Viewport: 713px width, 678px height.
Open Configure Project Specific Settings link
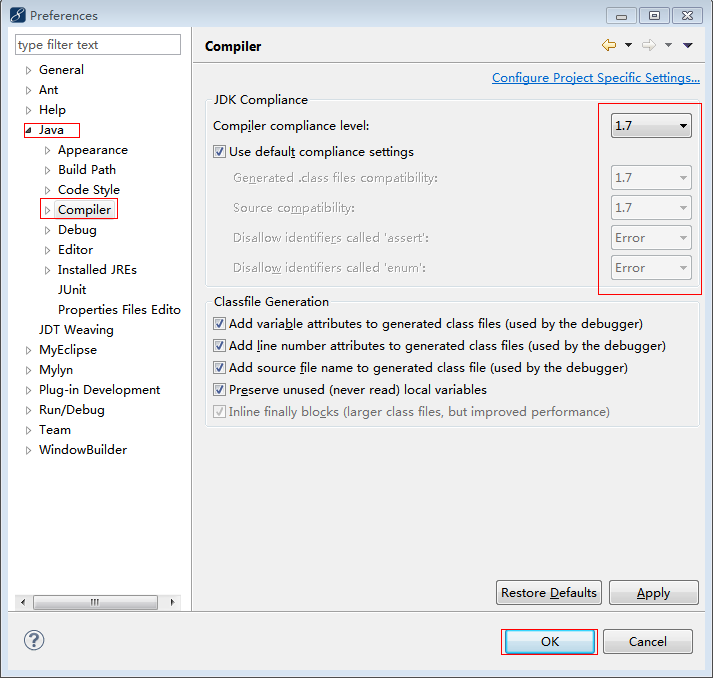(596, 78)
